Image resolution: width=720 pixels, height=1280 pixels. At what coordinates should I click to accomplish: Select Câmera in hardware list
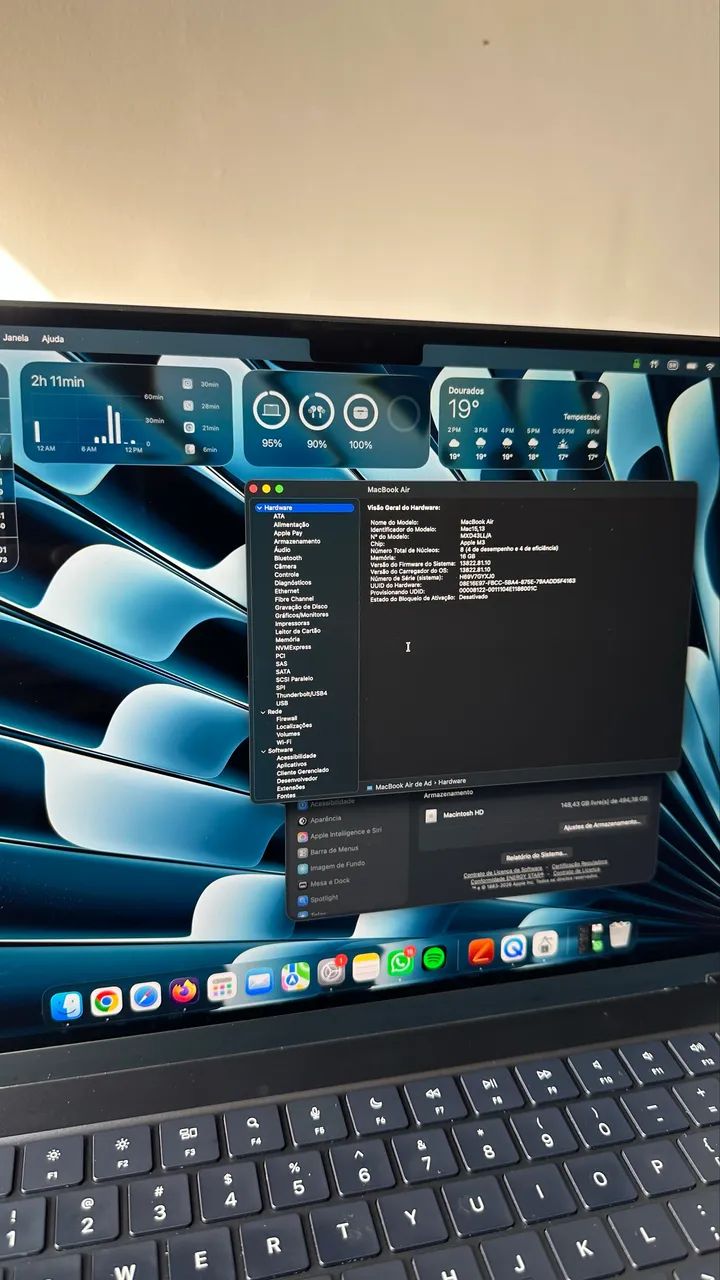285,566
